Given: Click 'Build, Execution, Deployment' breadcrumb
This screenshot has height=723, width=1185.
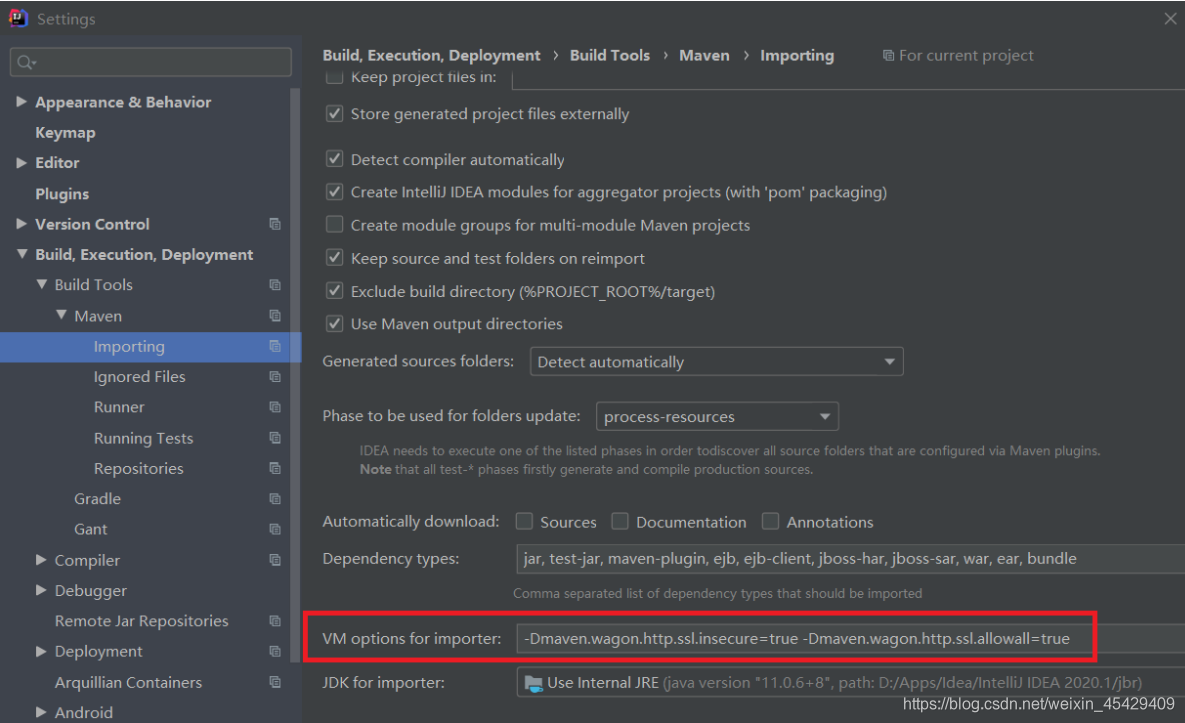Looking at the screenshot, I should tap(432, 55).
